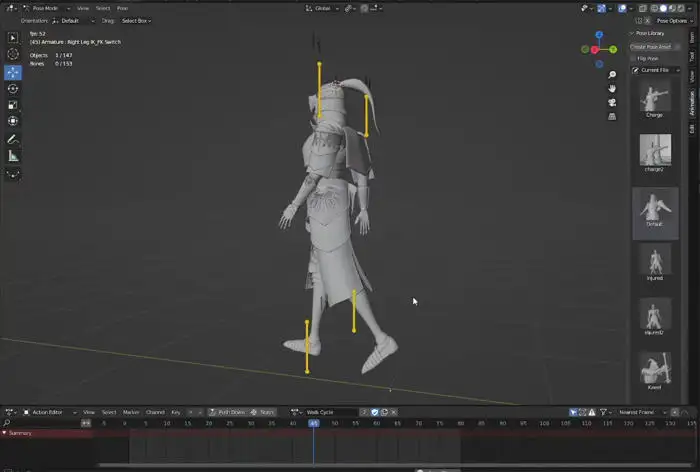Apply the Default pose thumbnail

tap(655, 213)
